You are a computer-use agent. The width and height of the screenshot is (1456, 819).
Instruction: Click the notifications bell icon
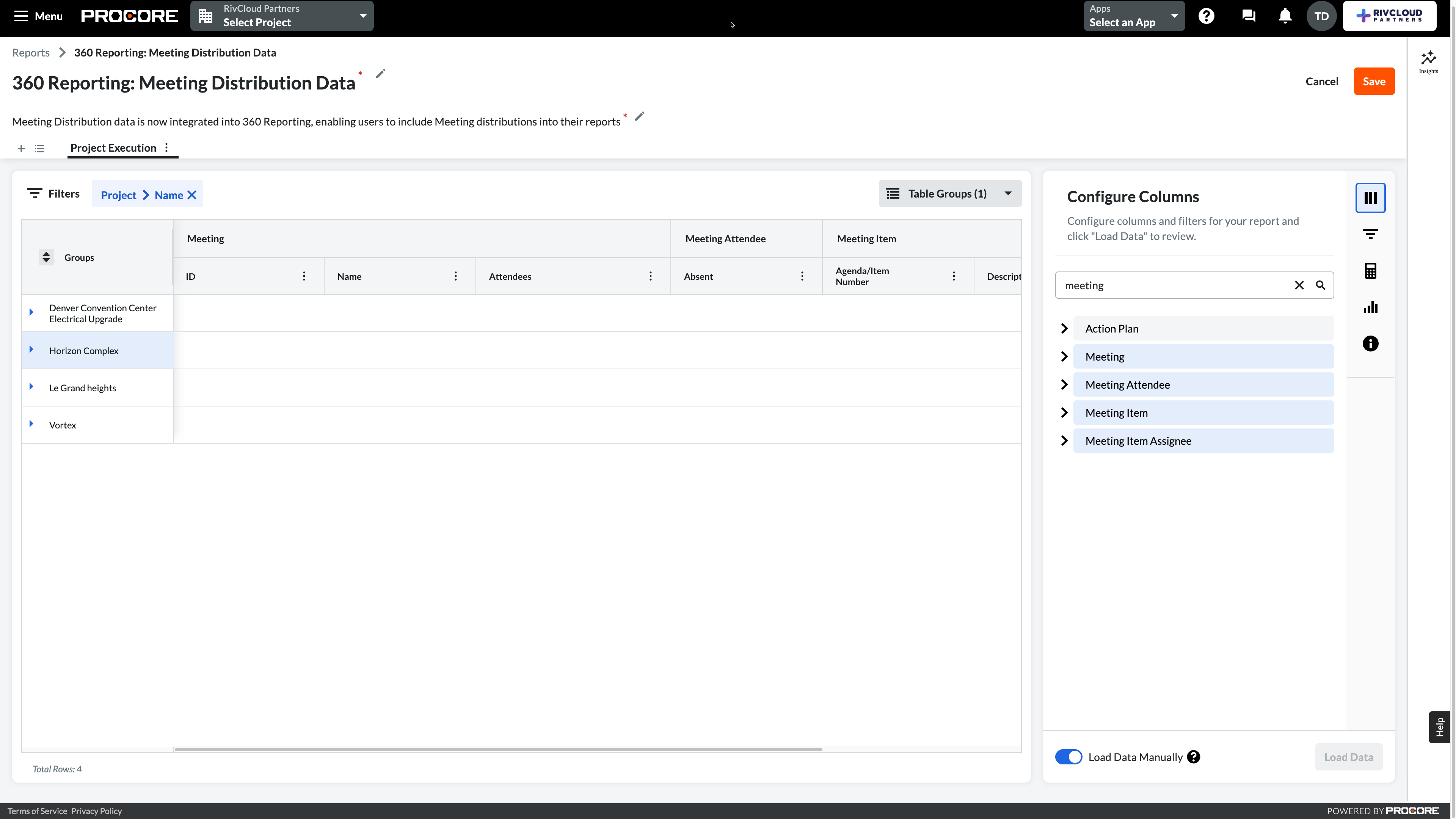[x=1284, y=16]
